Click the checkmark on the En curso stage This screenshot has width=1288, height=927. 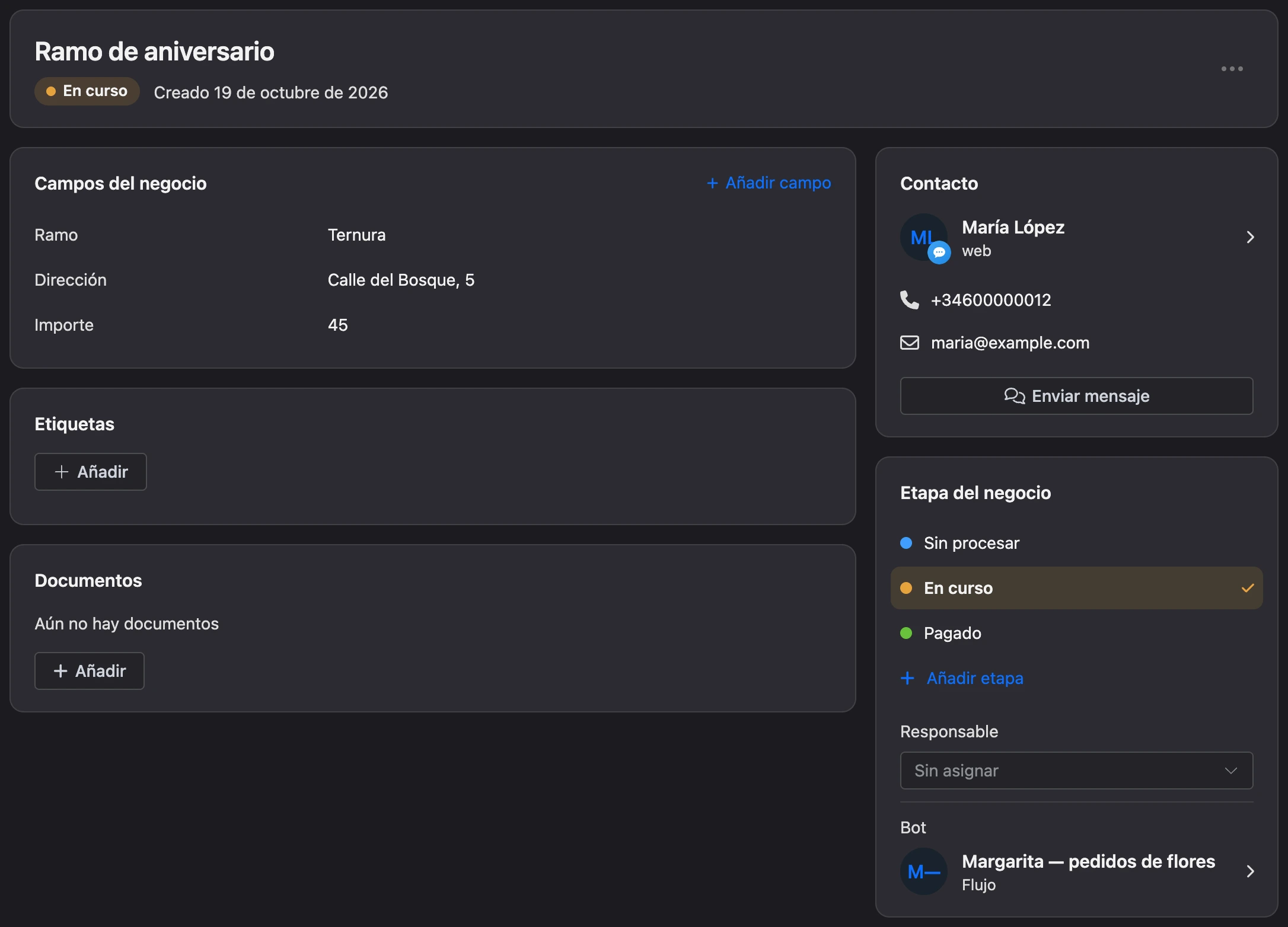pyautogui.click(x=1248, y=588)
